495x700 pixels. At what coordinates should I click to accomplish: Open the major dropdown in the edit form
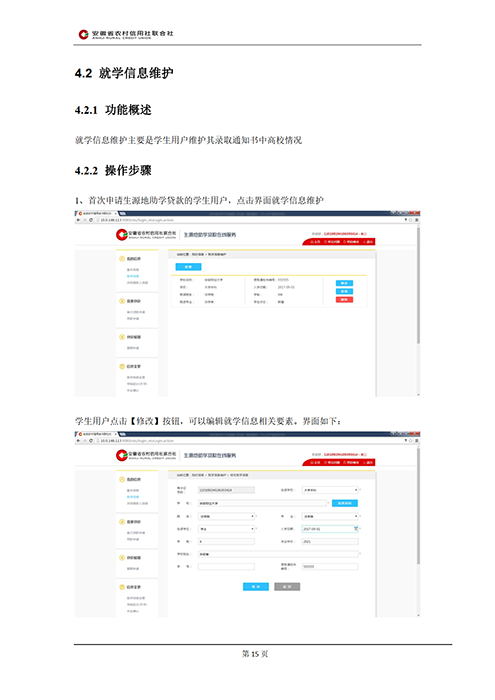(x=330, y=516)
